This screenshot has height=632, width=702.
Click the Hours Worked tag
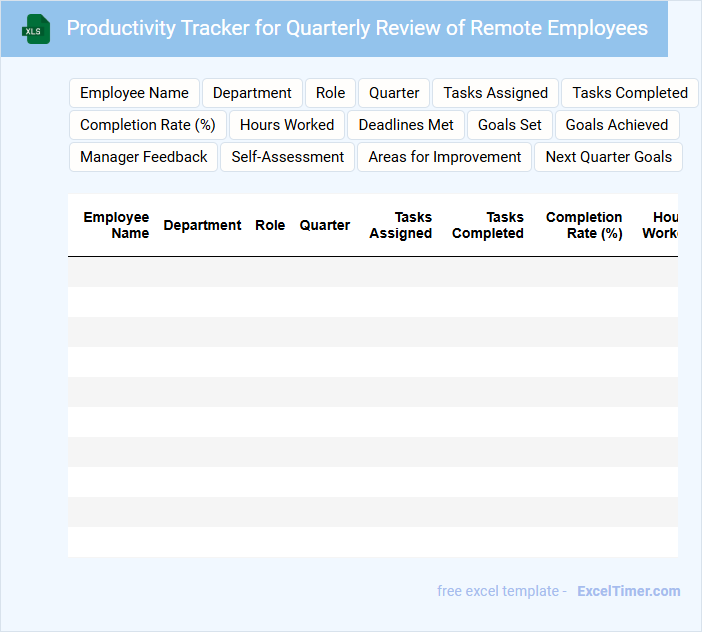pos(287,125)
